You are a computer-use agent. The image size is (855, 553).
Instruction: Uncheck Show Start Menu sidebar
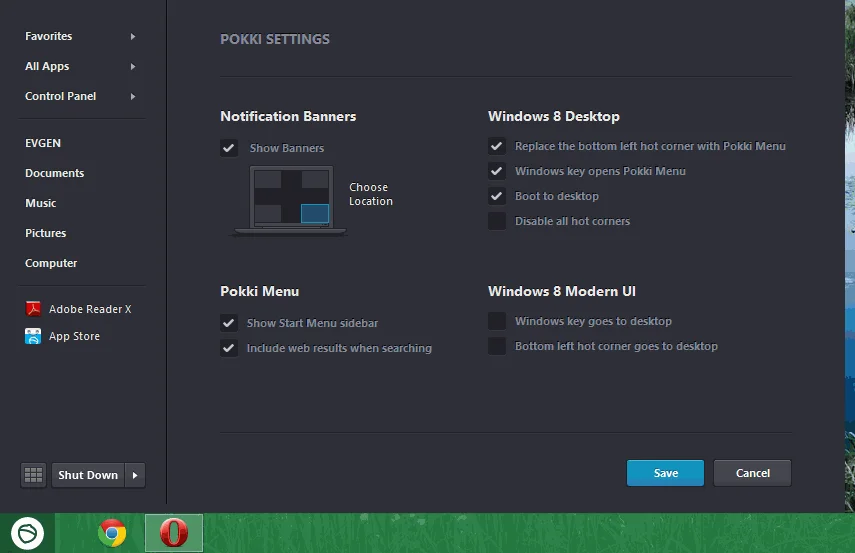(229, 323)
